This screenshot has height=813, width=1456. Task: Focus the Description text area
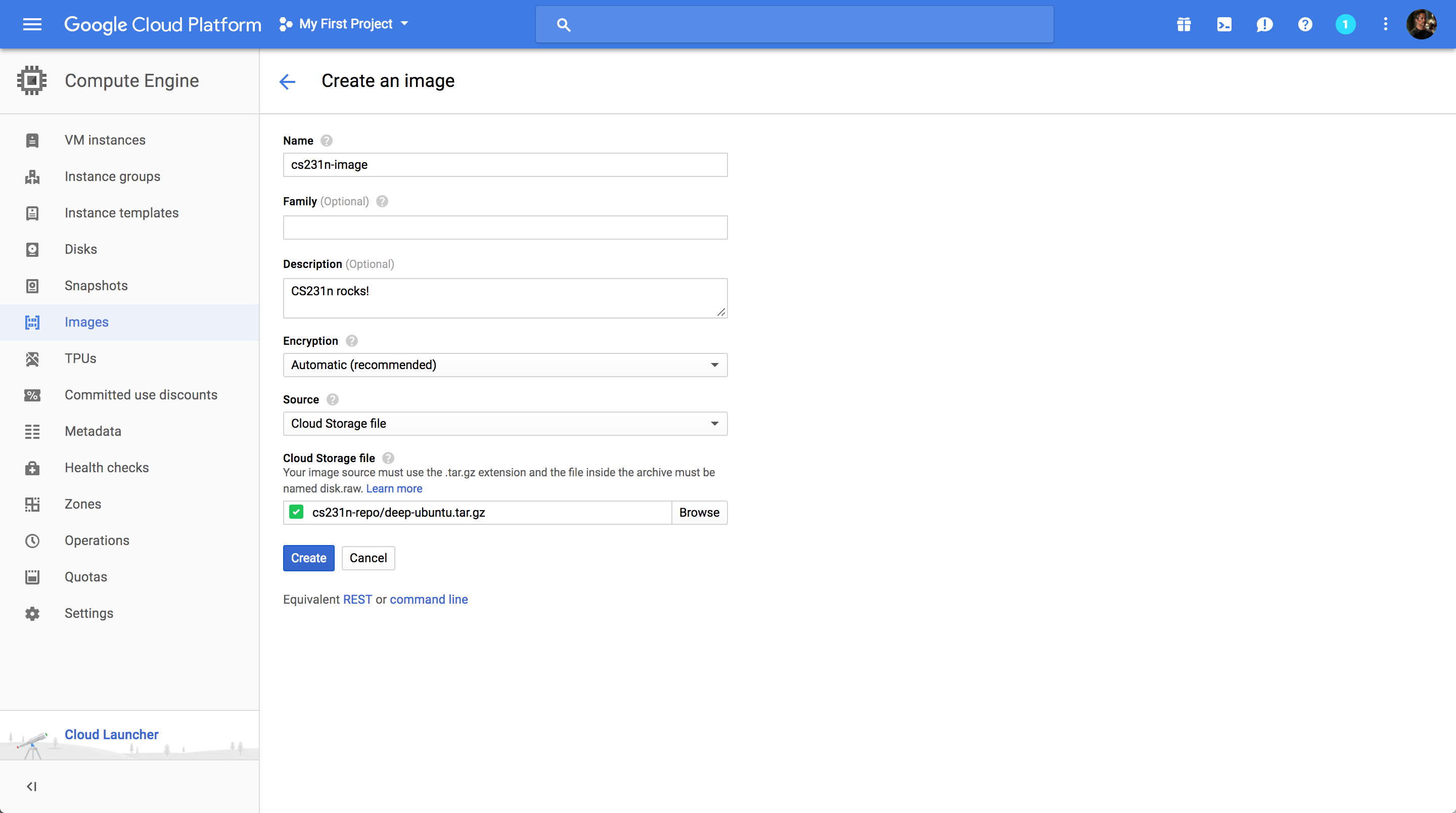[x=506, y=298]
